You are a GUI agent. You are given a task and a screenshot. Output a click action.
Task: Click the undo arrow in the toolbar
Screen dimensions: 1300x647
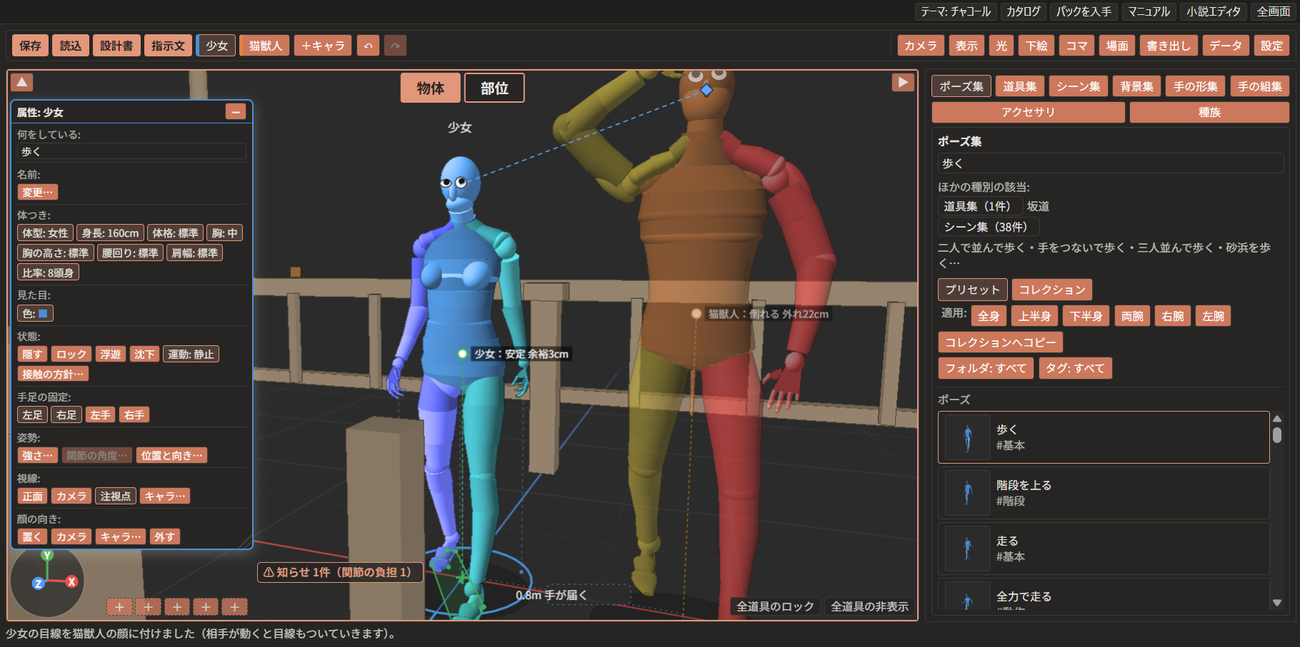(x=368, y=45)
